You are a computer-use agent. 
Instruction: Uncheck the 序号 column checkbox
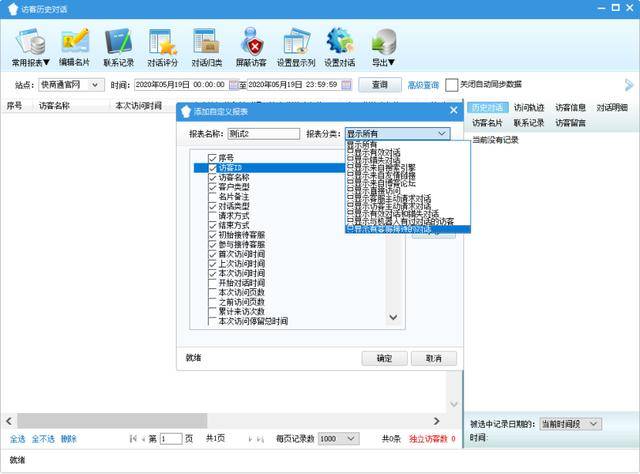point(212,158)
